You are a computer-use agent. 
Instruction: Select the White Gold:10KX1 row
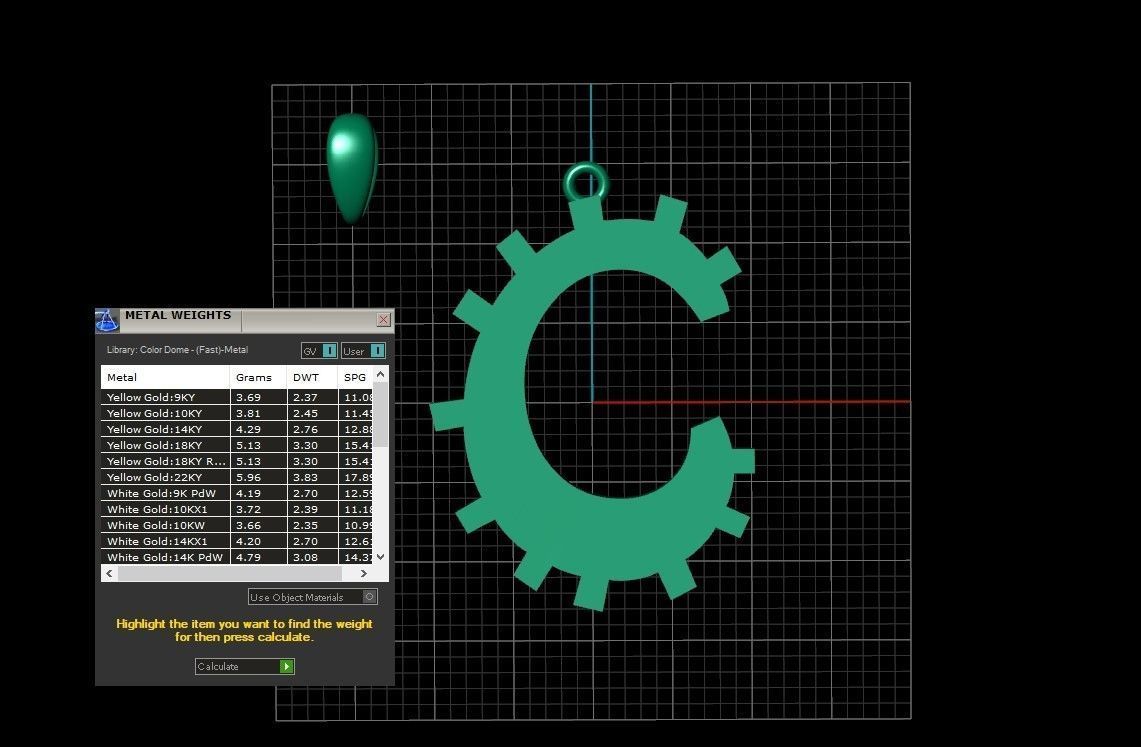click(237, 509)
